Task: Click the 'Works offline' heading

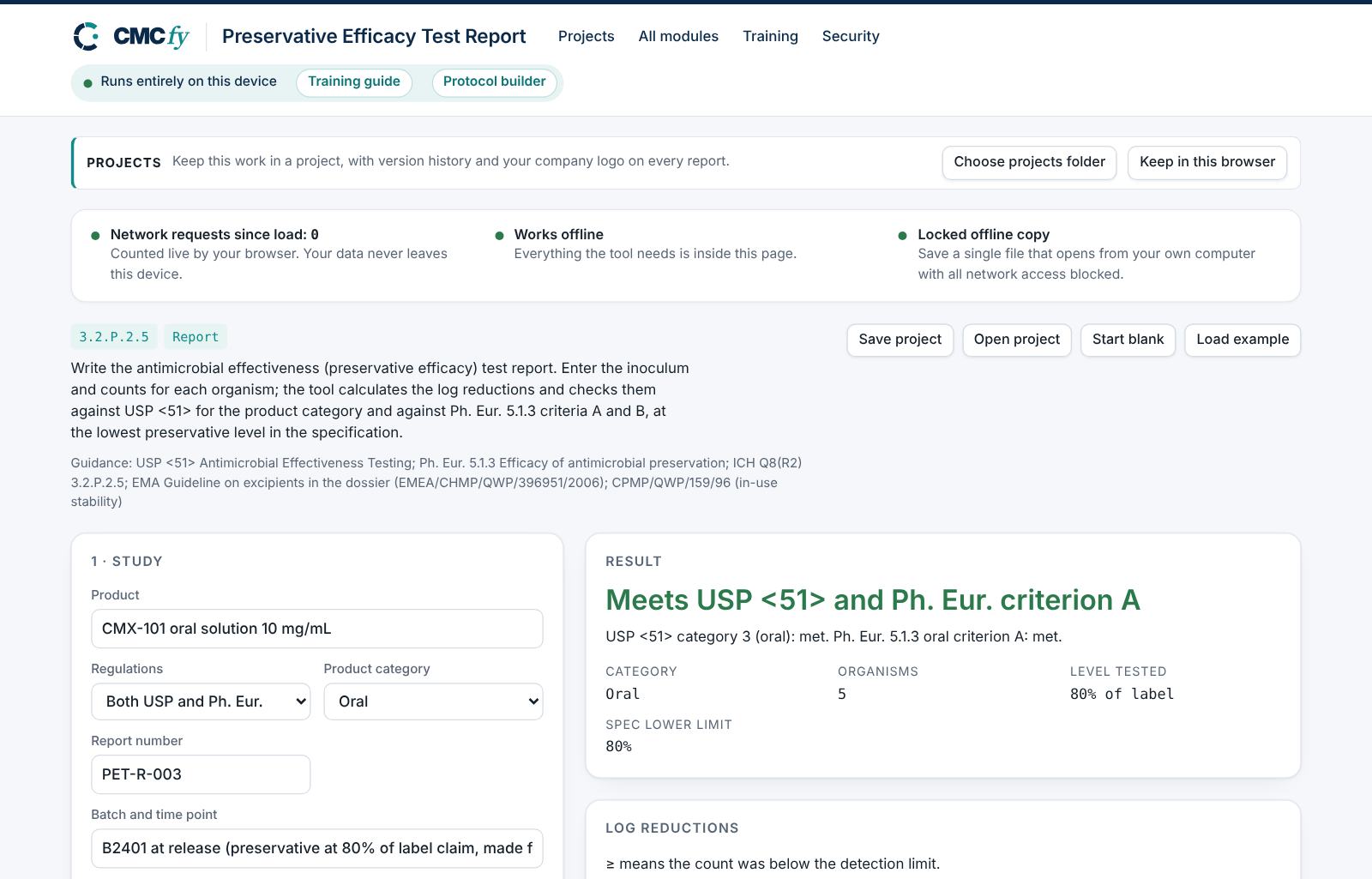Action: tap(559, 234)
